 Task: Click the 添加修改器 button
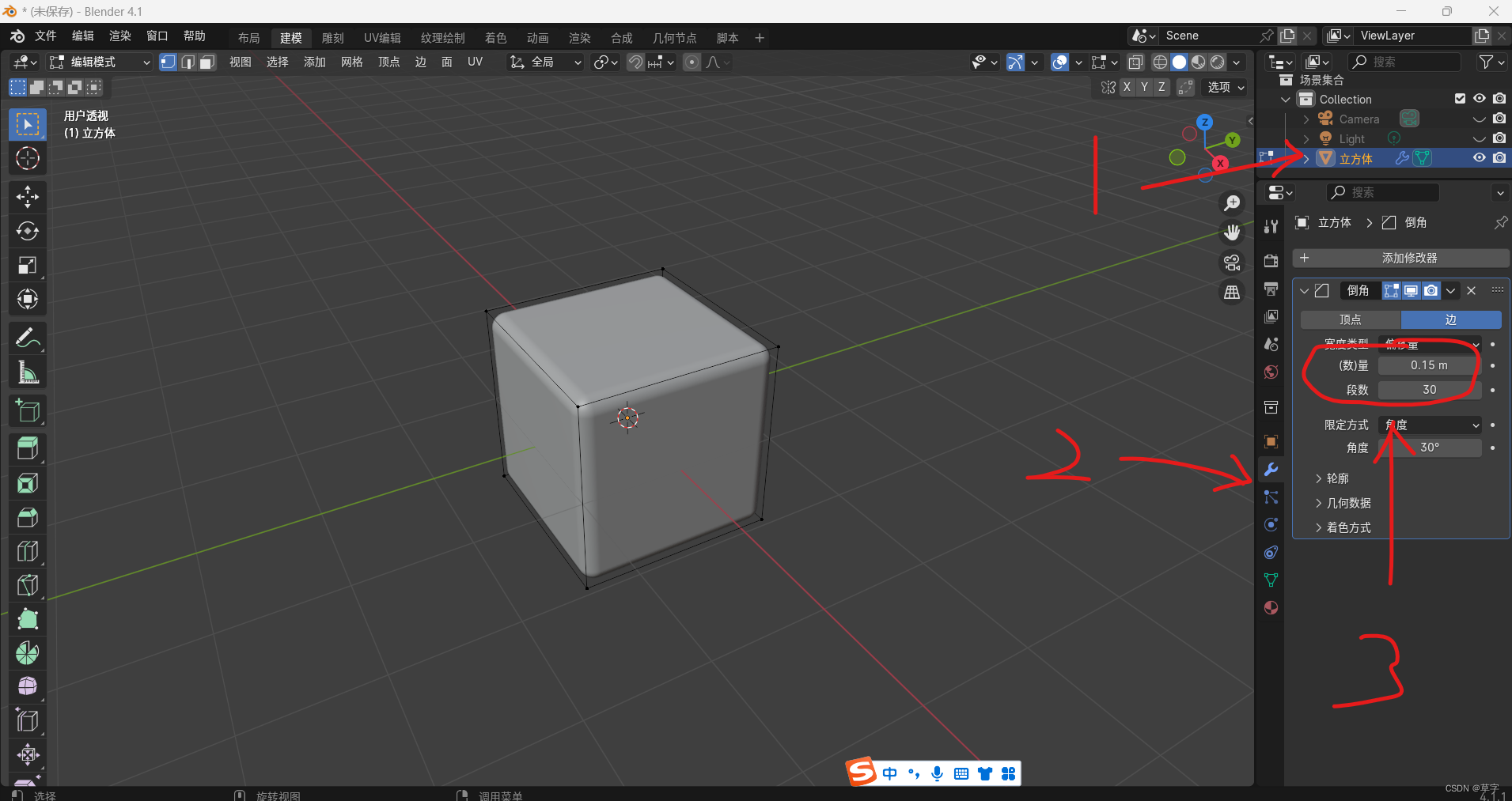(x=1400, y=258)
